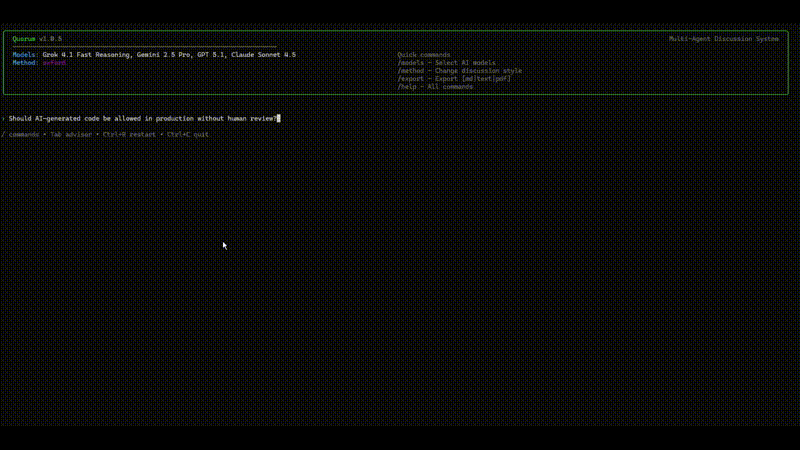800x450 pixels.
Task: Click the 'Ctrl+R restart' footer hint
Action: (x=129, y=135)
